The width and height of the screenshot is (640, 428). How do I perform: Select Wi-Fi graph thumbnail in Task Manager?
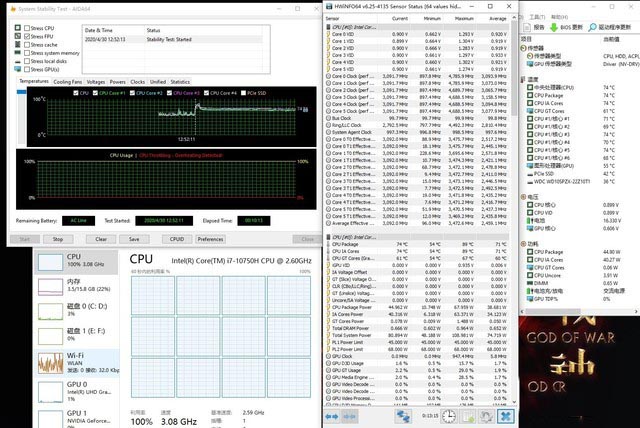(51, 364)
